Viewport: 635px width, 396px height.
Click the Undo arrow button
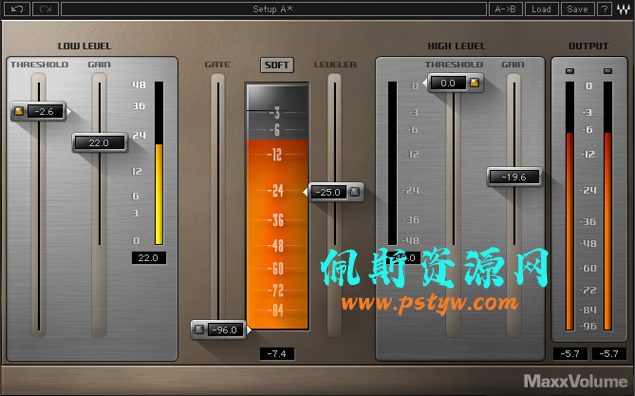click(17, 9)
